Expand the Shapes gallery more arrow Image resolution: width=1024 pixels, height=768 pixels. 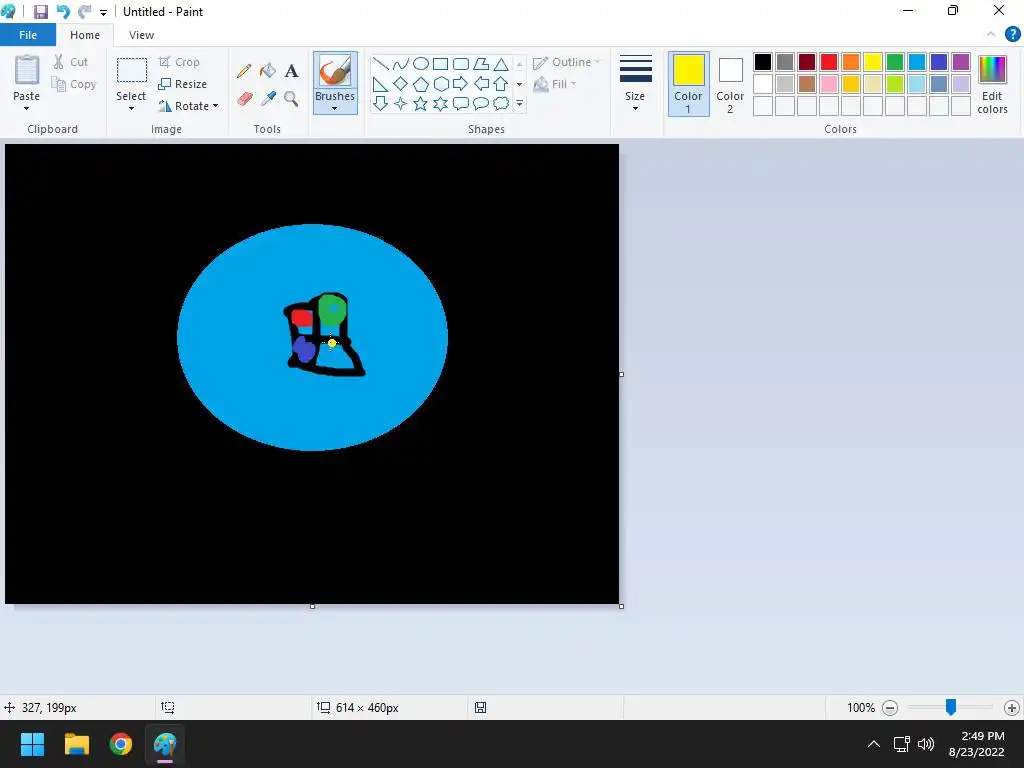(x=520, y=104)
